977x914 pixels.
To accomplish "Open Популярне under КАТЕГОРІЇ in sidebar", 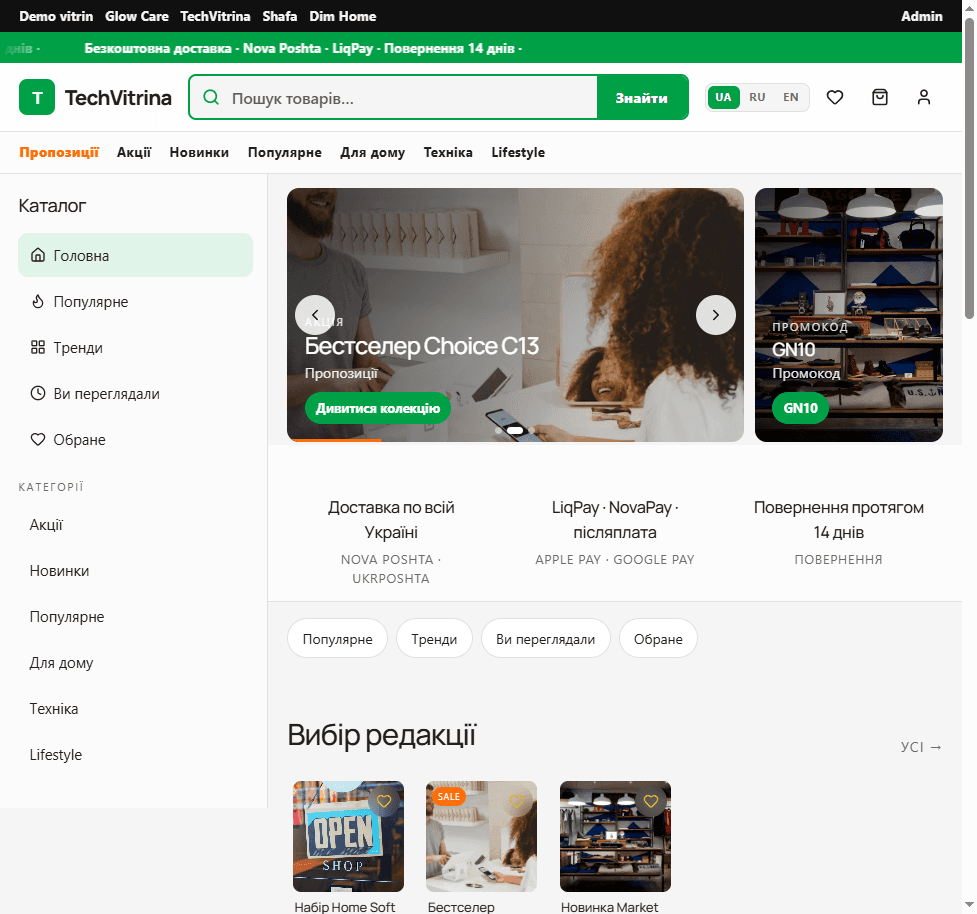I will [x=135, y=617].
